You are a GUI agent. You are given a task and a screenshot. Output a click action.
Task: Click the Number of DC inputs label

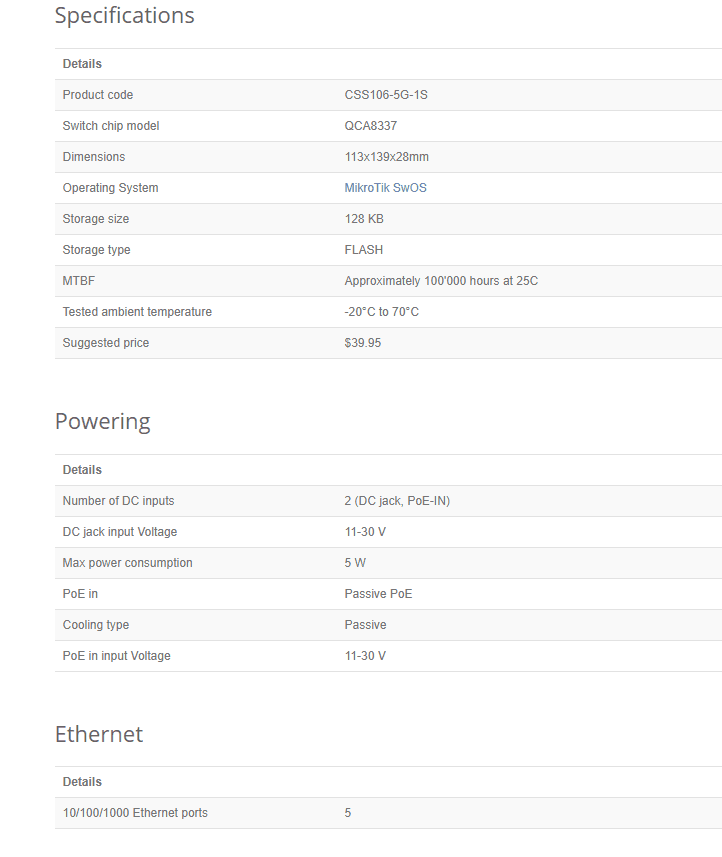tap(118, 501)
